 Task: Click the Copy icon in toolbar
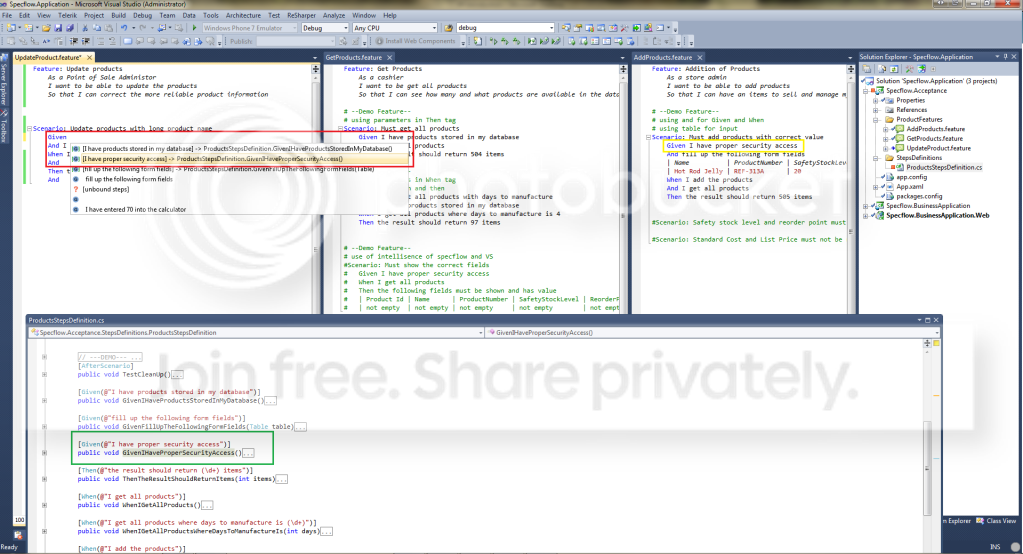click(96, 28)
